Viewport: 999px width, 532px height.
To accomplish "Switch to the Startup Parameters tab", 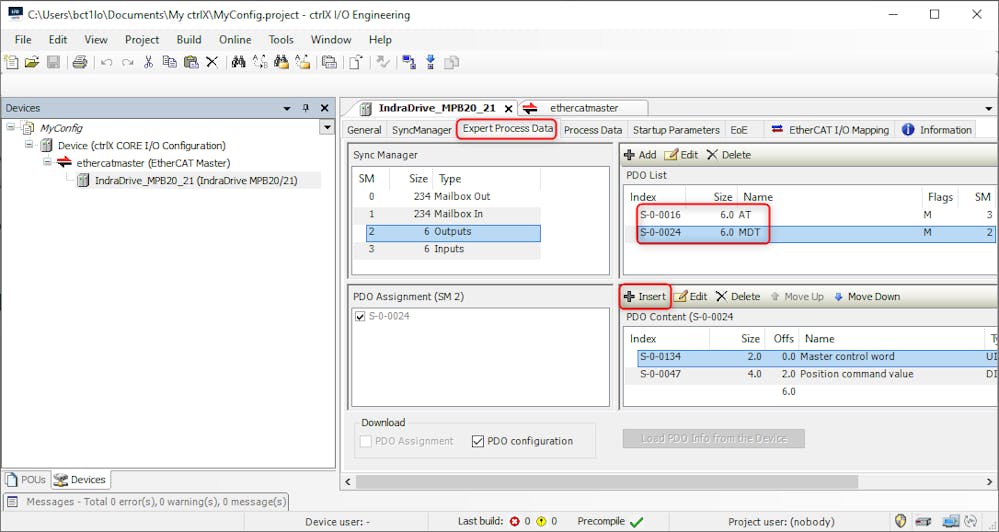I will click(676, 130).
